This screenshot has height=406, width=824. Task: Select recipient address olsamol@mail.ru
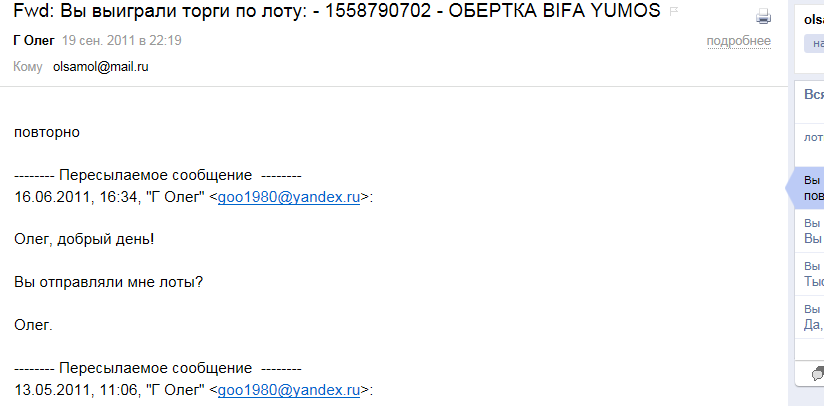pyautogui.click(x=100, y=67)
